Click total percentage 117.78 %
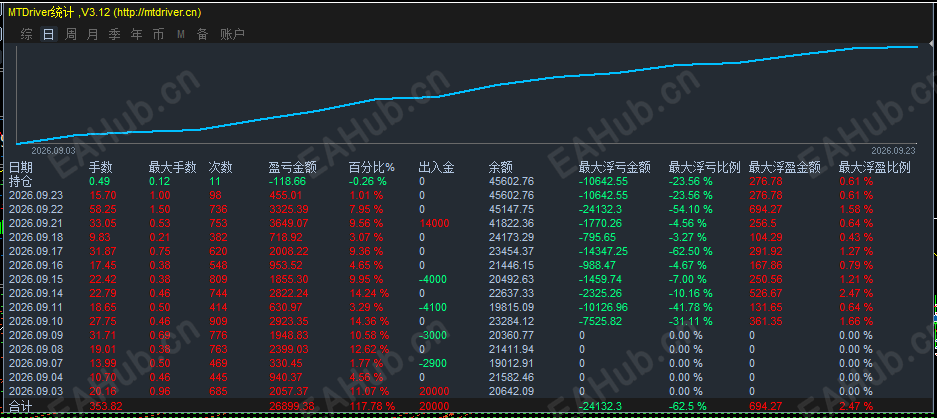Image resolution: width=937 pixels, height=418 pixels. (x=372, y=407)
